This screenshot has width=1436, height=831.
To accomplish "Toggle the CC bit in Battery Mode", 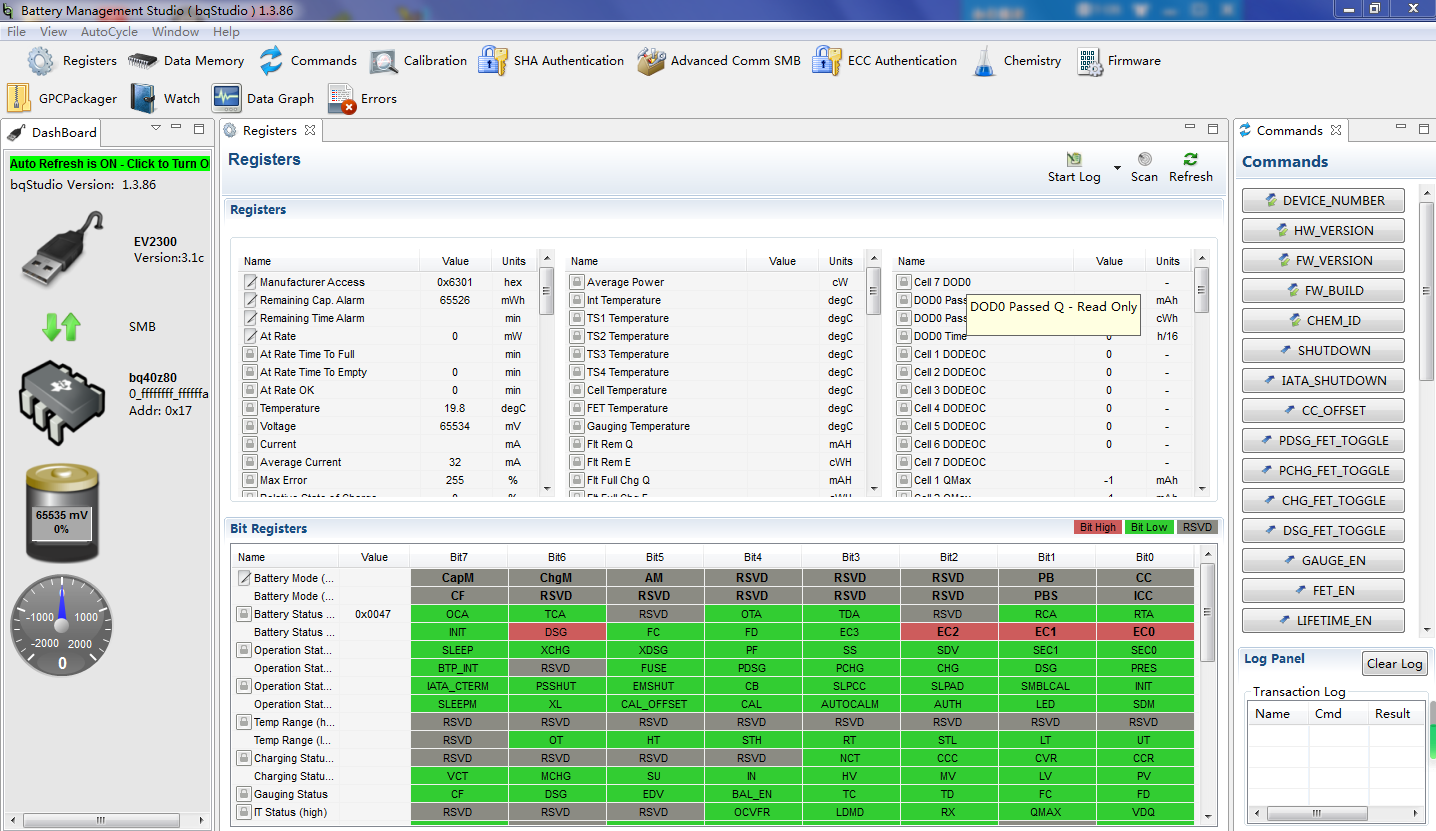I will [x=1144, y=578].
